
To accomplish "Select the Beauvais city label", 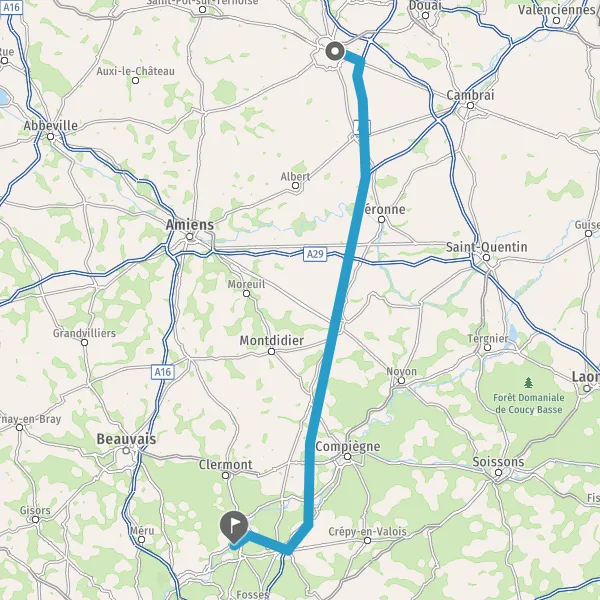I will point(126,439).
